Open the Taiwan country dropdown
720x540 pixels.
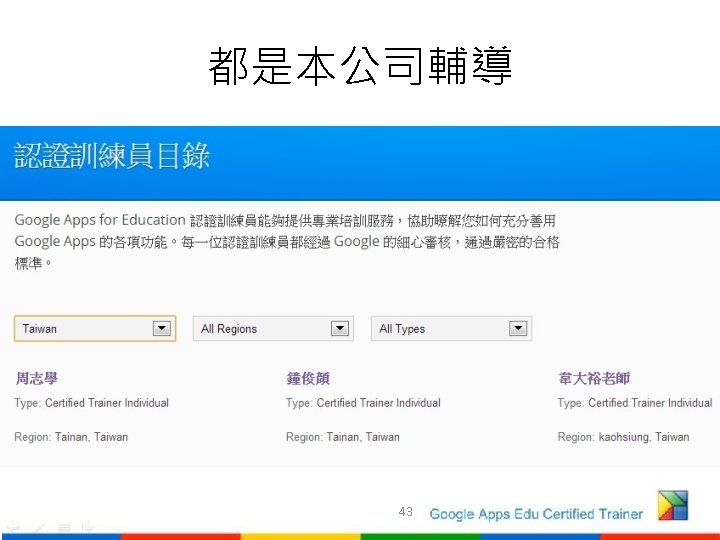coord(95,328)
